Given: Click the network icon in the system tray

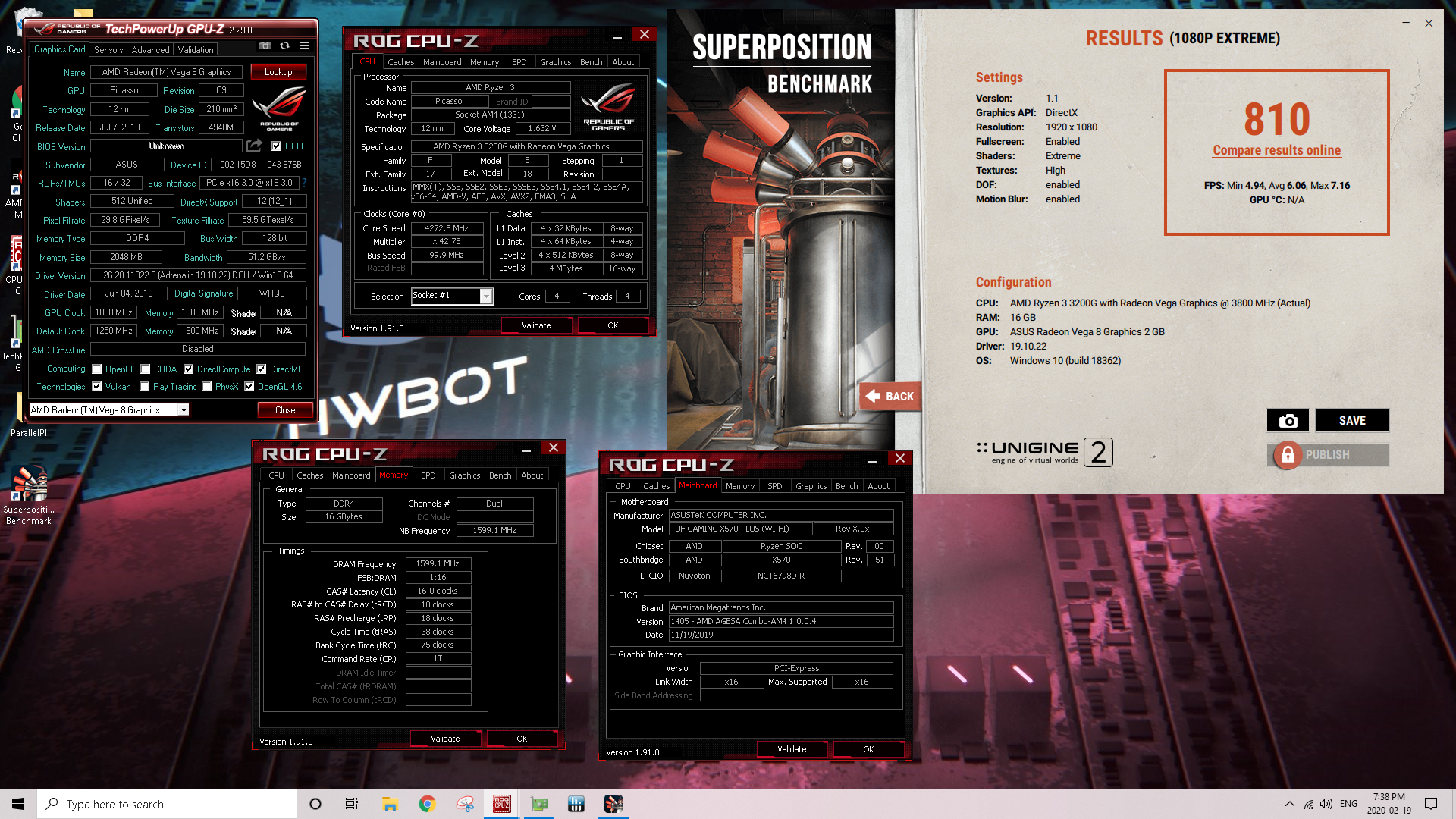Looking at the screenshot, I should (x=1309, y=804).
